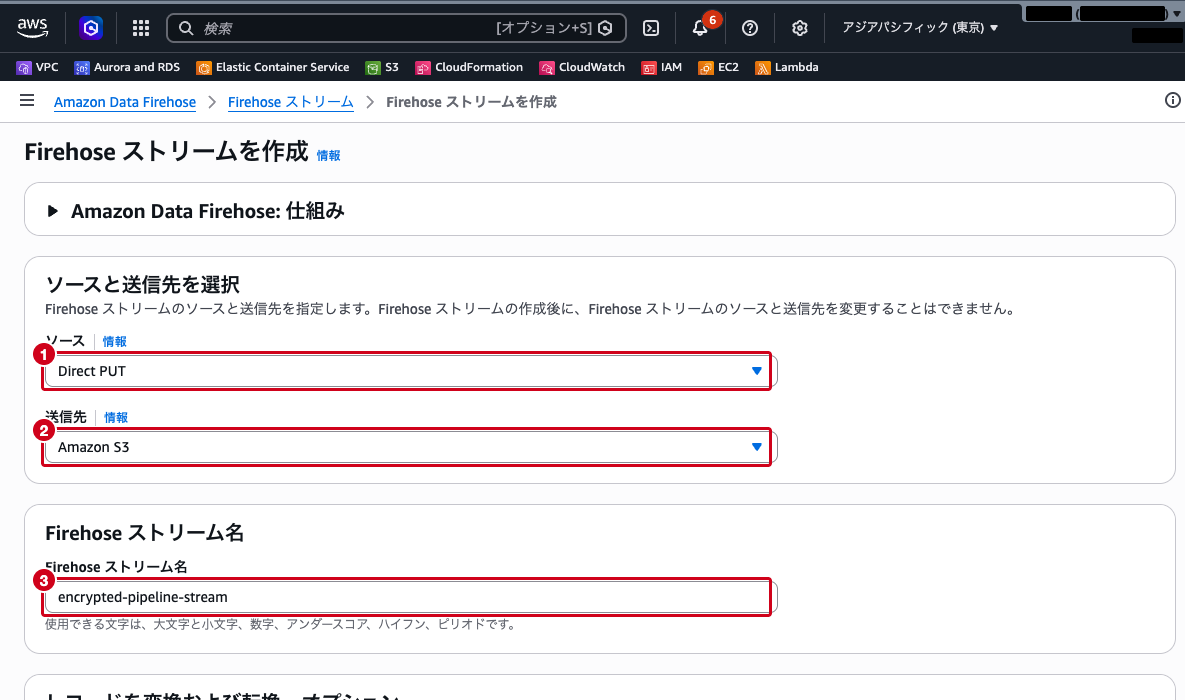
Task: Open the settings gear icon
Action: point(800,28)
